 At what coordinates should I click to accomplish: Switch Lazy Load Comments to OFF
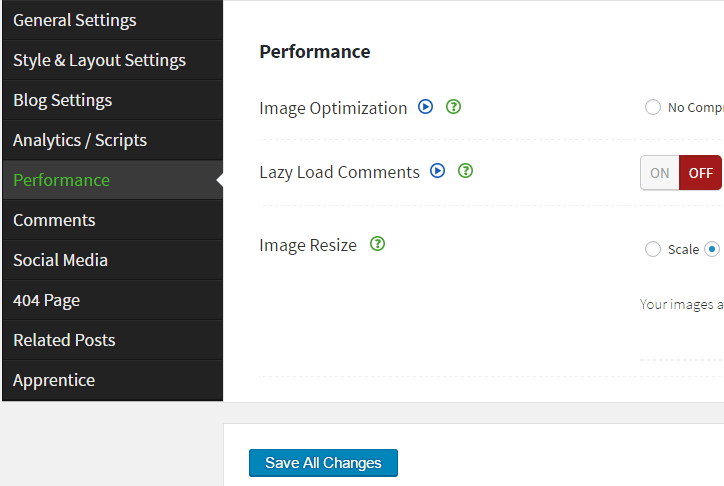(x=700, y=172)
